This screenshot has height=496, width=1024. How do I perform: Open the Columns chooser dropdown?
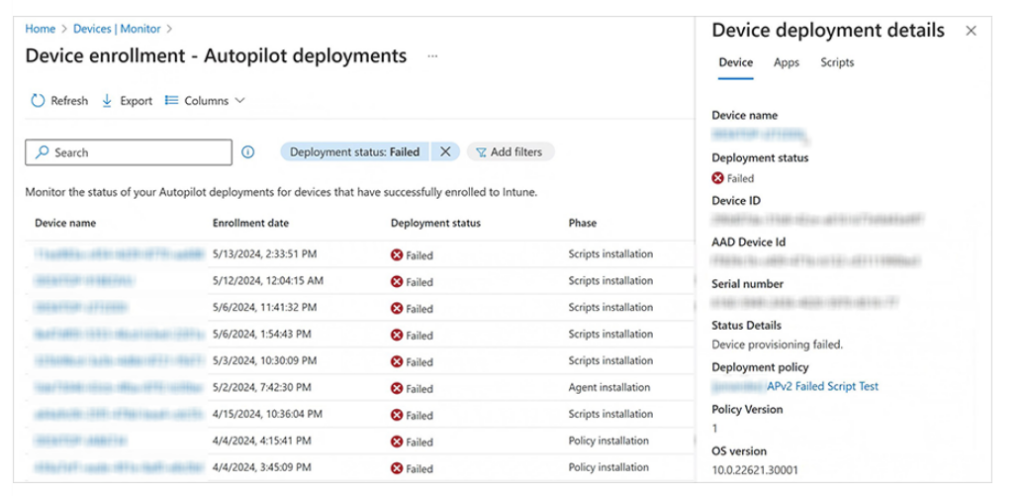tap(205, 101)
